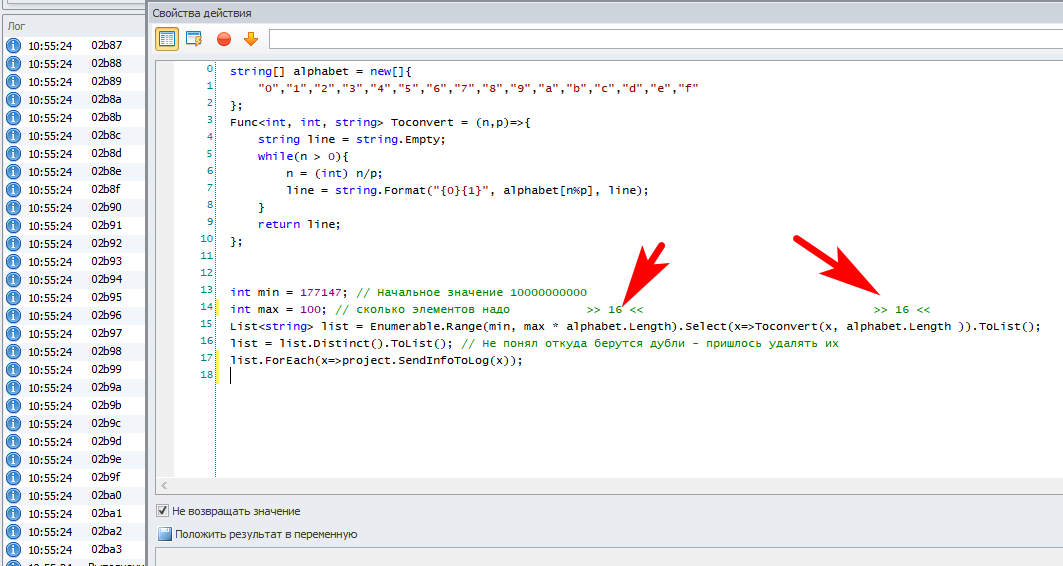The image size is (1063, 566).
Task: Click the info icon of log row 02b87
Action: (14, 45)
